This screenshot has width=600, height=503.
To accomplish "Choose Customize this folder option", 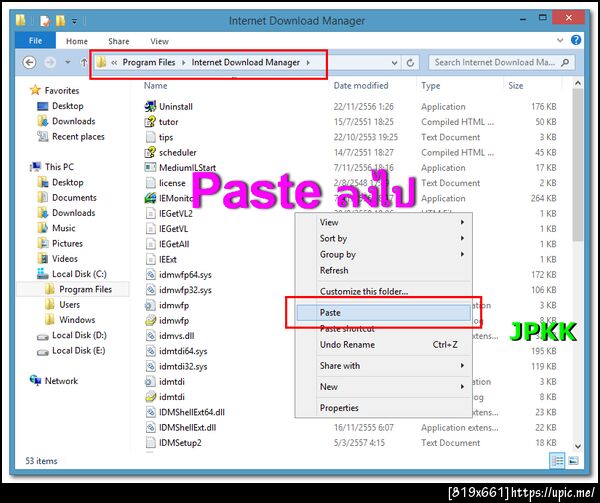I will point(383,291).
